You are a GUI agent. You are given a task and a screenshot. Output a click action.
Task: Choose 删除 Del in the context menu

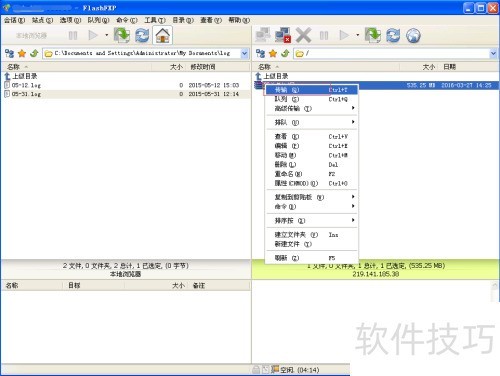(311, 164)
